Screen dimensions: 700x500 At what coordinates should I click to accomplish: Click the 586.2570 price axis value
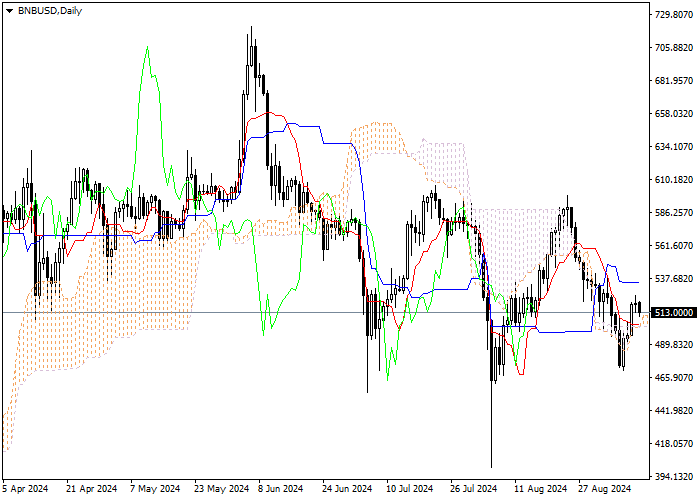(x=674, y=213)
